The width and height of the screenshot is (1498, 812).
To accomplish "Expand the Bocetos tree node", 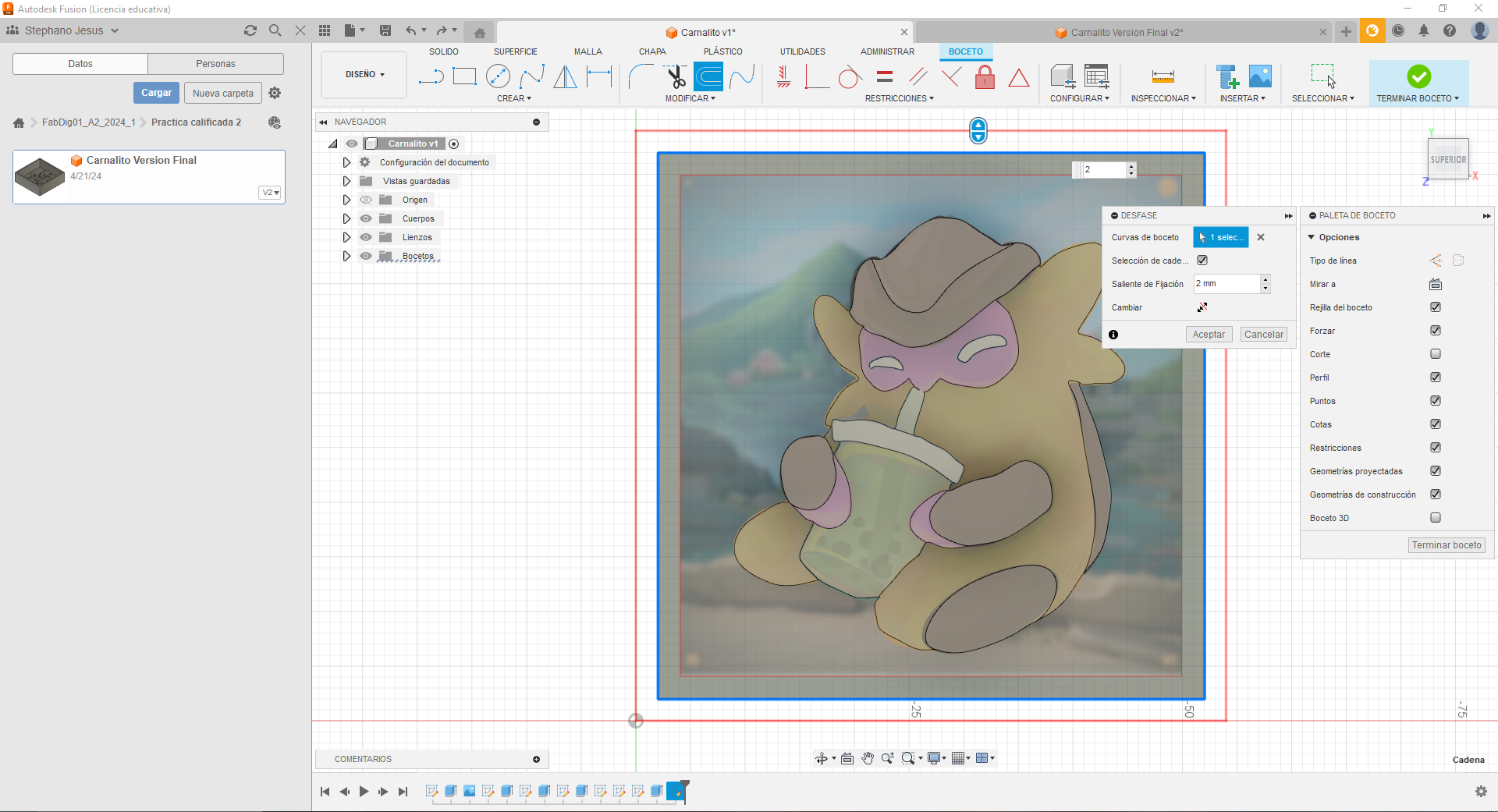I will click(346, 256).
